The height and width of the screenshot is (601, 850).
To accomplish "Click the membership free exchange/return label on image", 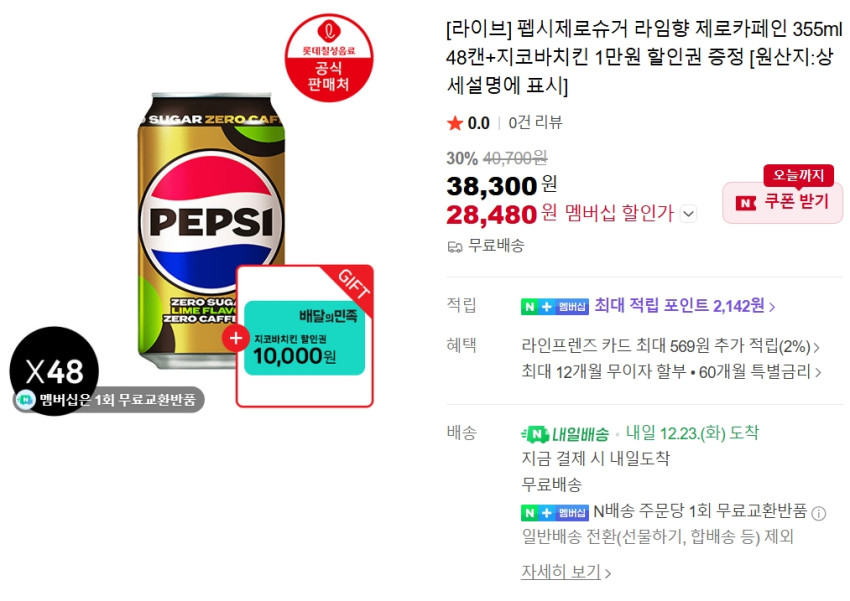I will click(109, 400).
